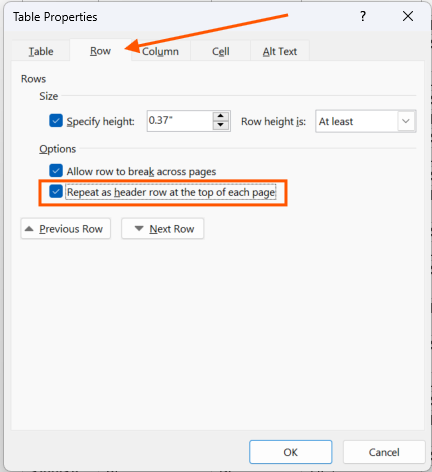432x472 pixels.
Task: Increase row height with up spinner arrow
Action: 220,116
